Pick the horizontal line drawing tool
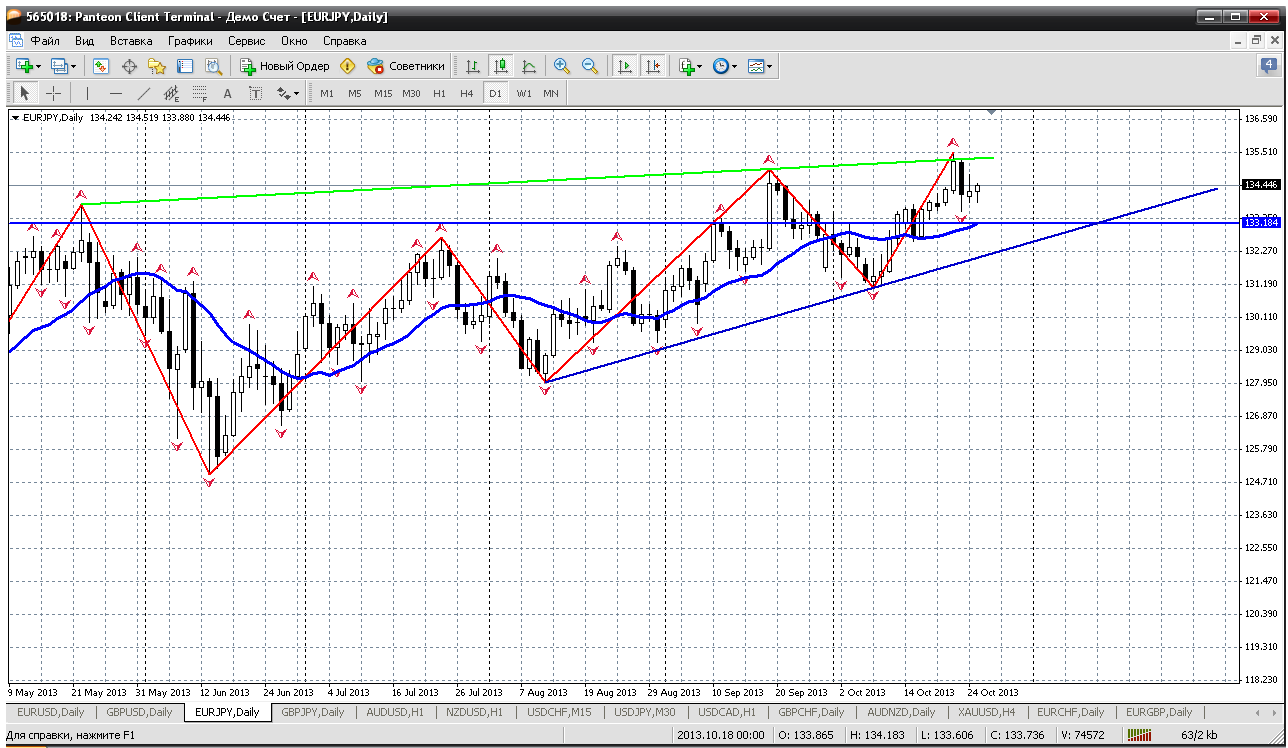The width and height of the screenshot is (1288, 748). (x=116, y=93)
